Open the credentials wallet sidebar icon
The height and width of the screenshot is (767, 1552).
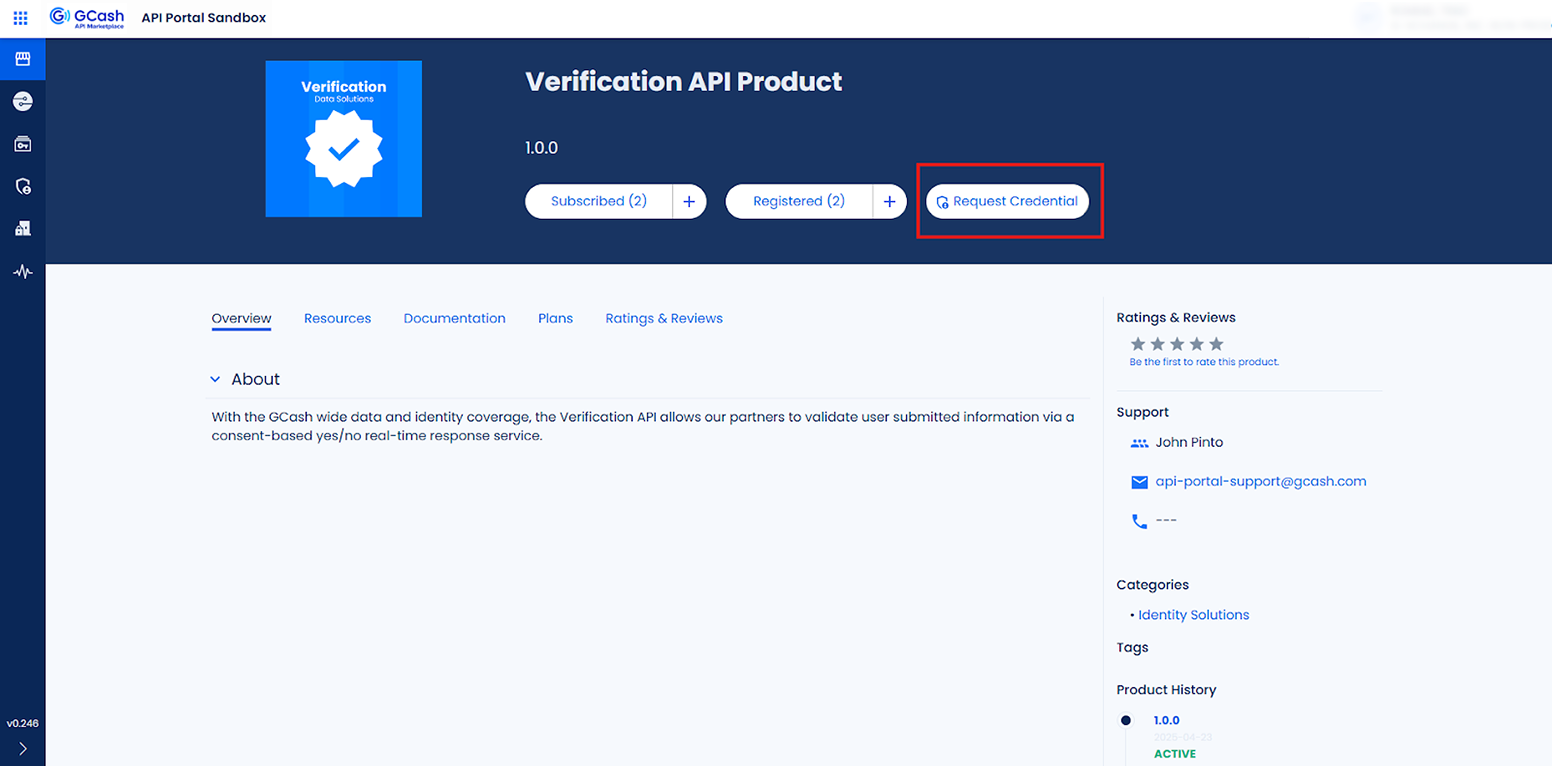pos(23,145)
